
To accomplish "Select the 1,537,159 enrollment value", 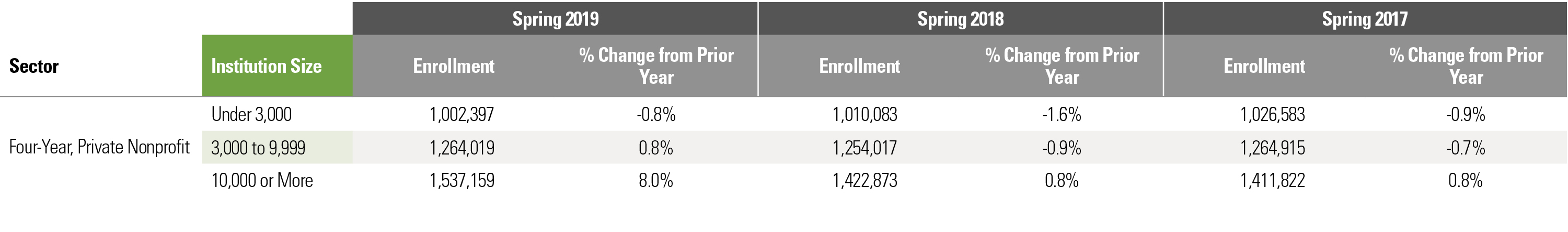I will coord(462,181).
